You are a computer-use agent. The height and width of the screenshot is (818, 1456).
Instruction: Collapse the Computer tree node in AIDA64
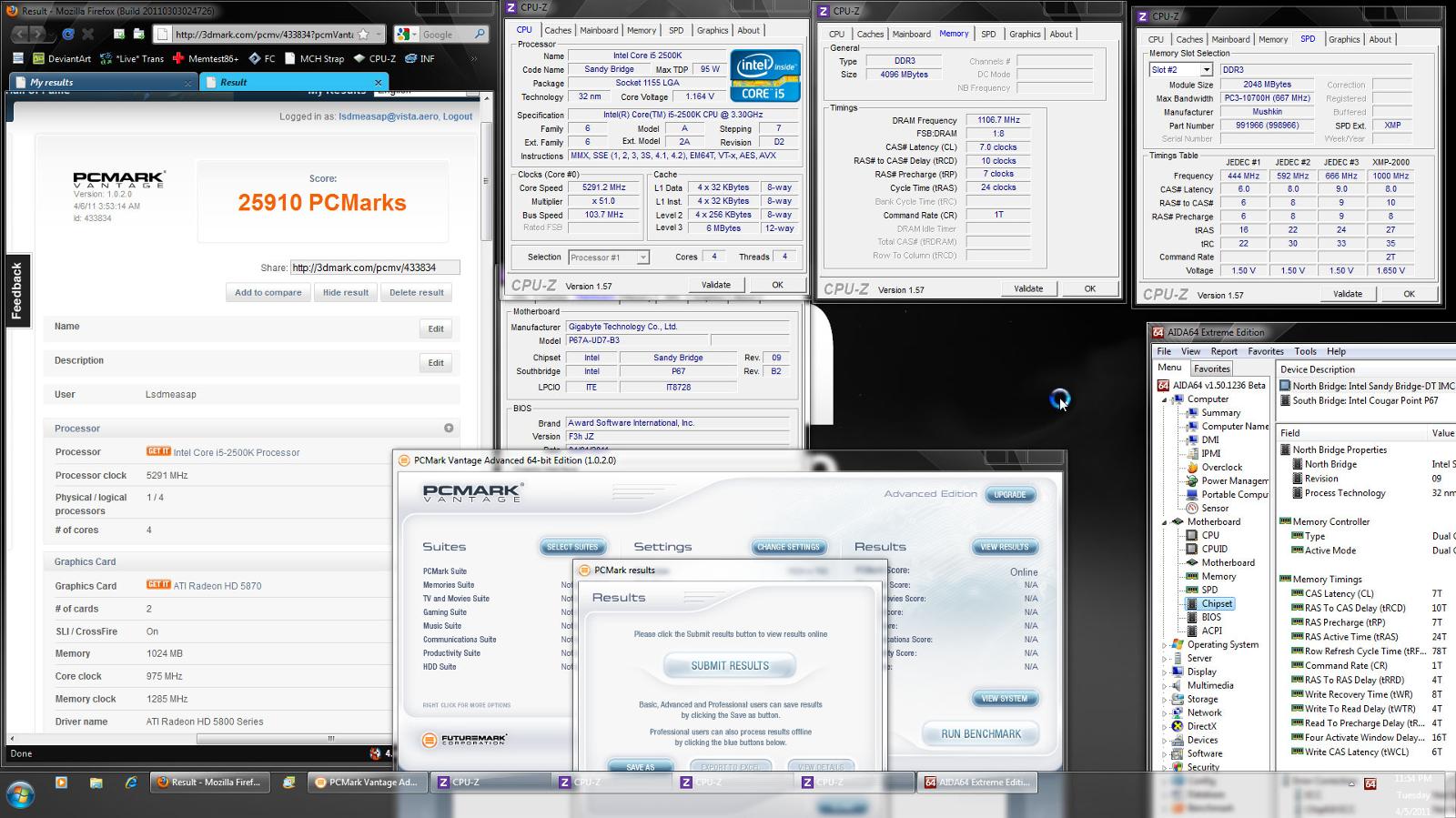point(1164,399)
